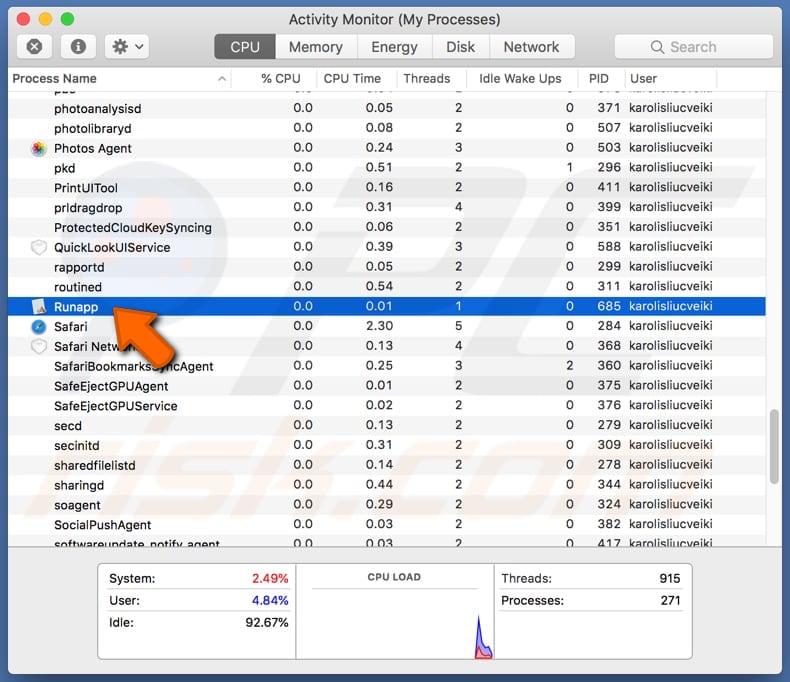Select the rapportd process row
Image resolution: width=790 pixels, height=682 pixels.
click(387, 267)
